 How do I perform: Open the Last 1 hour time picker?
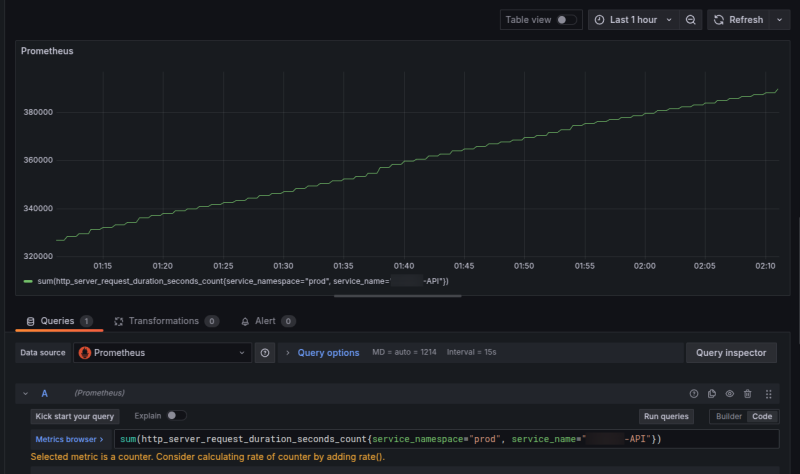(632, 20)
